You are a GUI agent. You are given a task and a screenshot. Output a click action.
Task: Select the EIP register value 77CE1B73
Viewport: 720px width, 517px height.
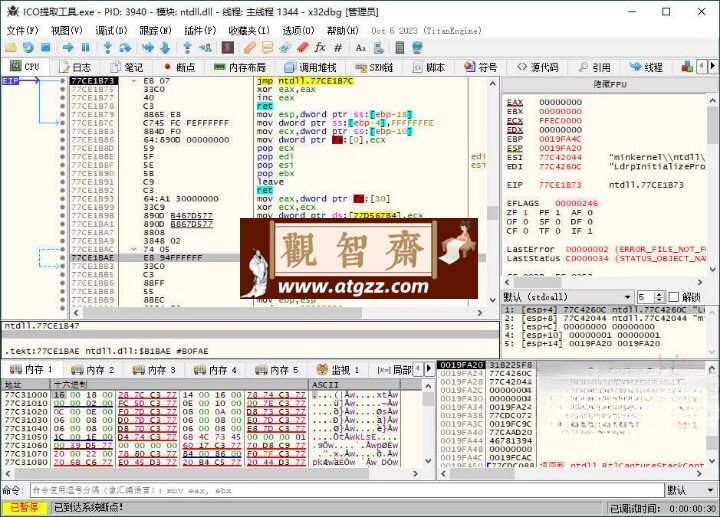coord(560,185)
